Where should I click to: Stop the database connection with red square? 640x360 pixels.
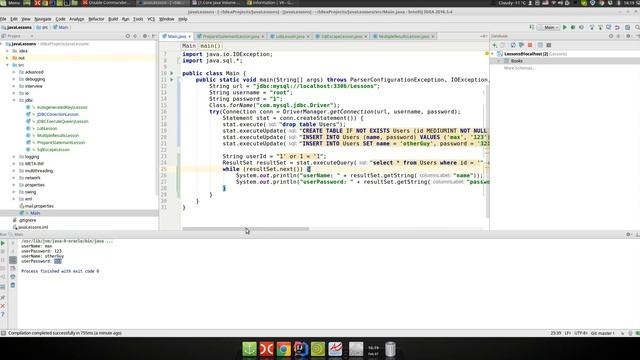[x=530, y=45]
